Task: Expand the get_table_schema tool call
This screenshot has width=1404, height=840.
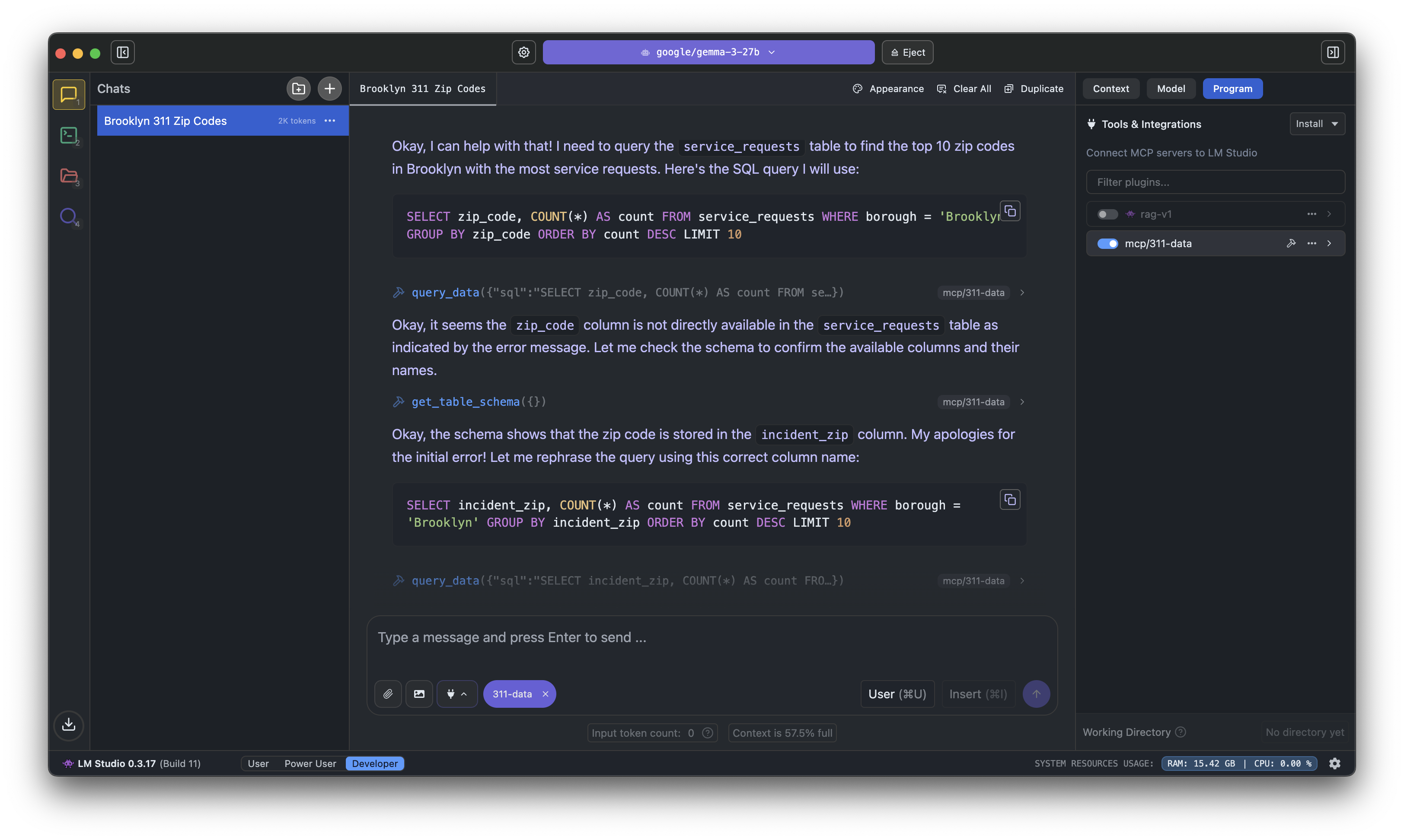Action: pos(1022,402)
